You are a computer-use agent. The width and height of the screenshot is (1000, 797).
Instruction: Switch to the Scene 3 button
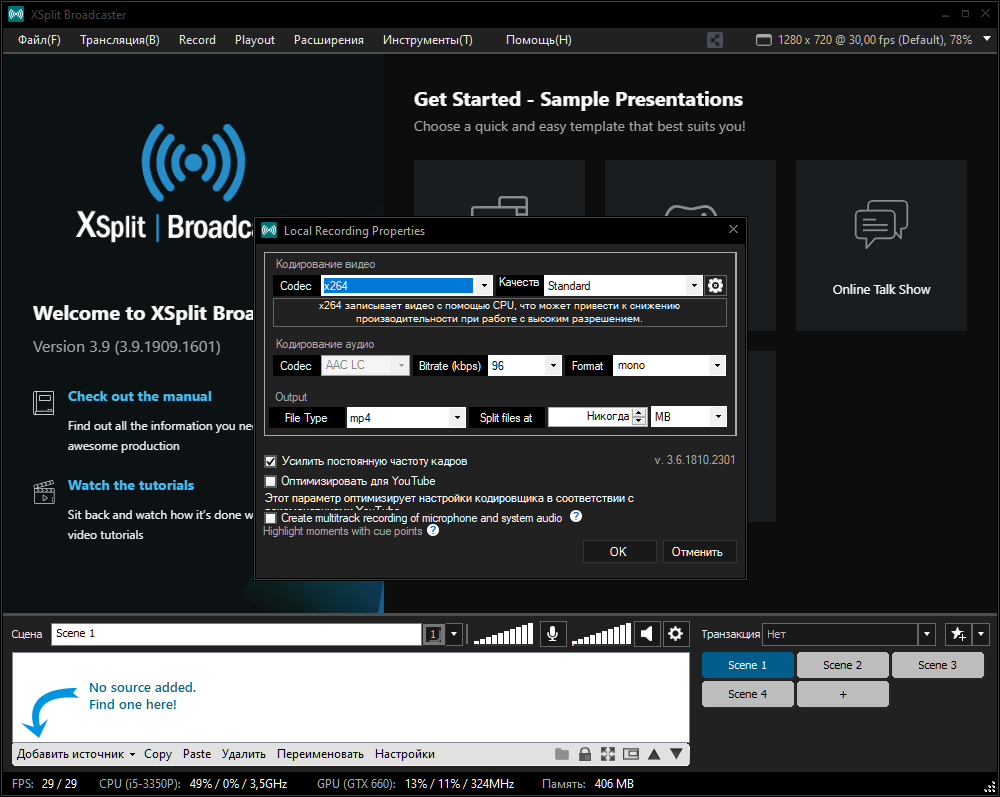coord(937,665)
